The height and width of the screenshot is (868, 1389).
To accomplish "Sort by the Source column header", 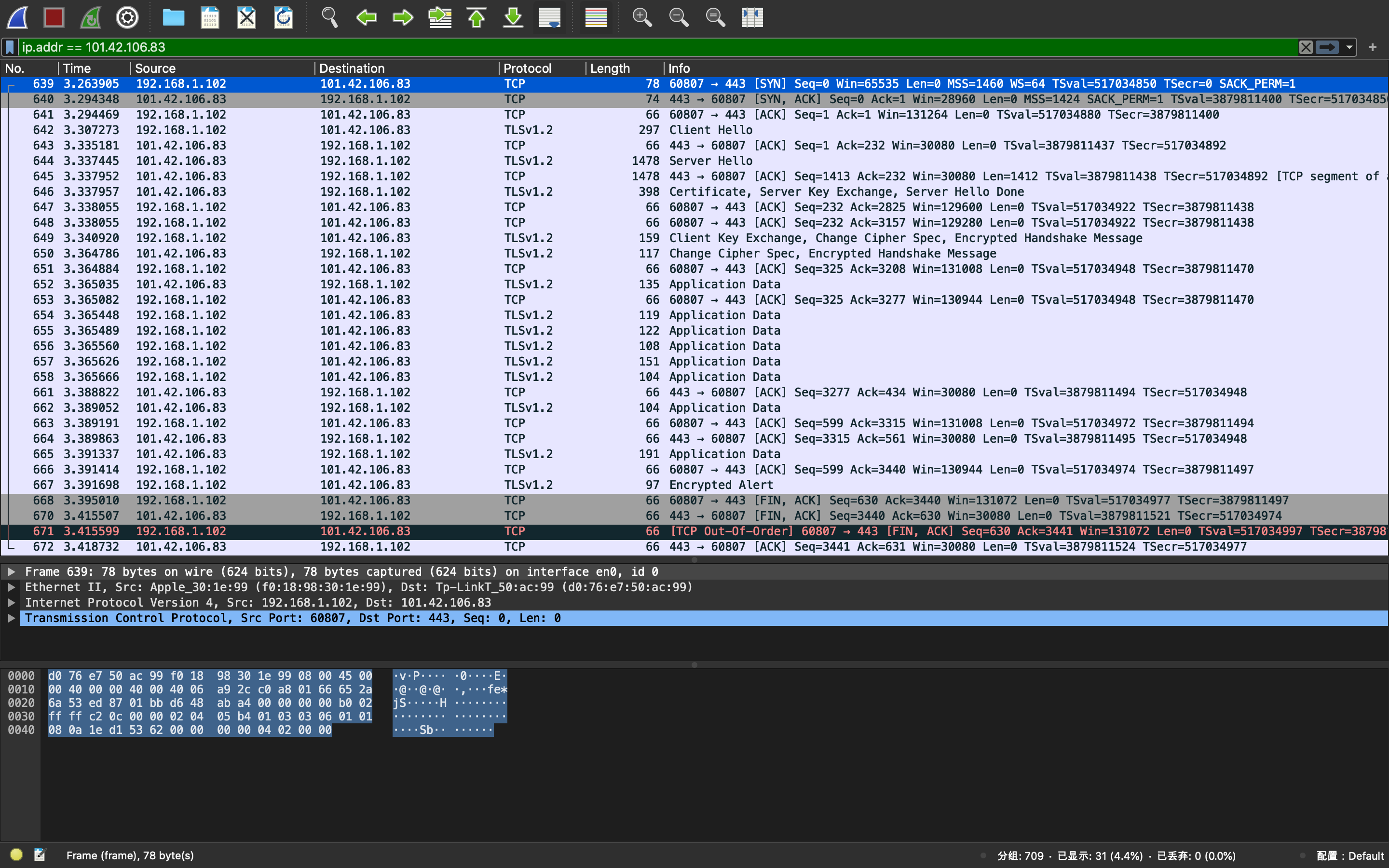I will click(x=223, y=68).
